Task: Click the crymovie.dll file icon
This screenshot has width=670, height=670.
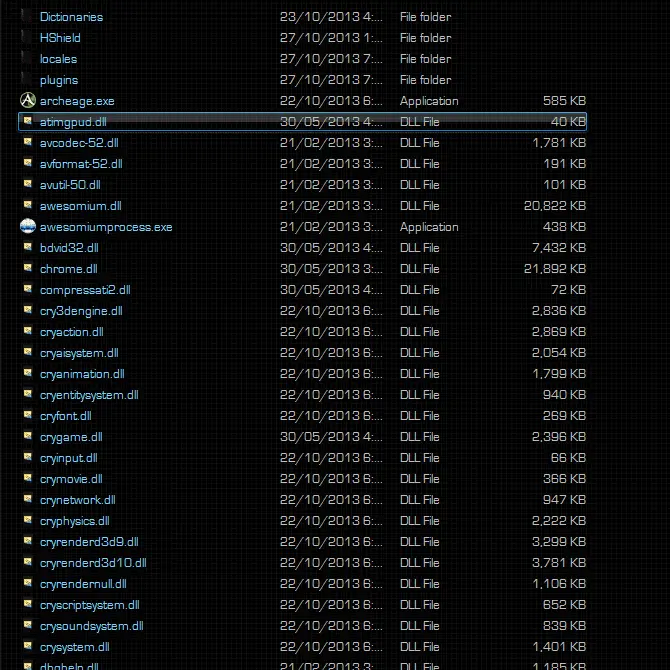Action: [x=28, y=478]
